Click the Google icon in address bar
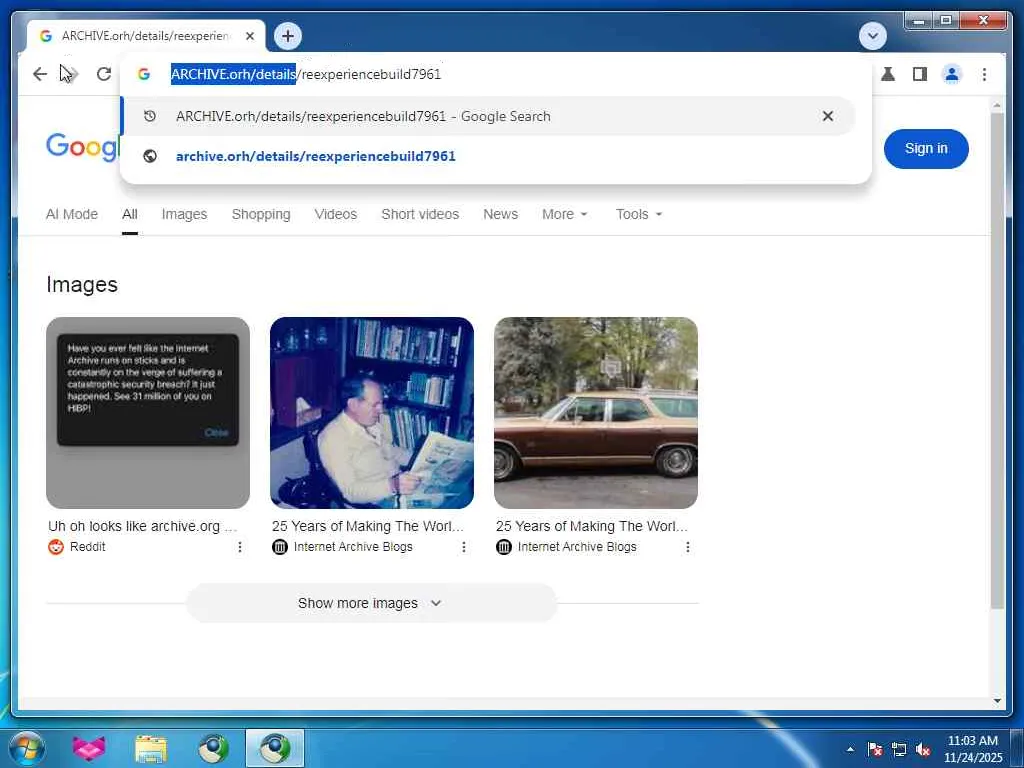 point(144,74)
